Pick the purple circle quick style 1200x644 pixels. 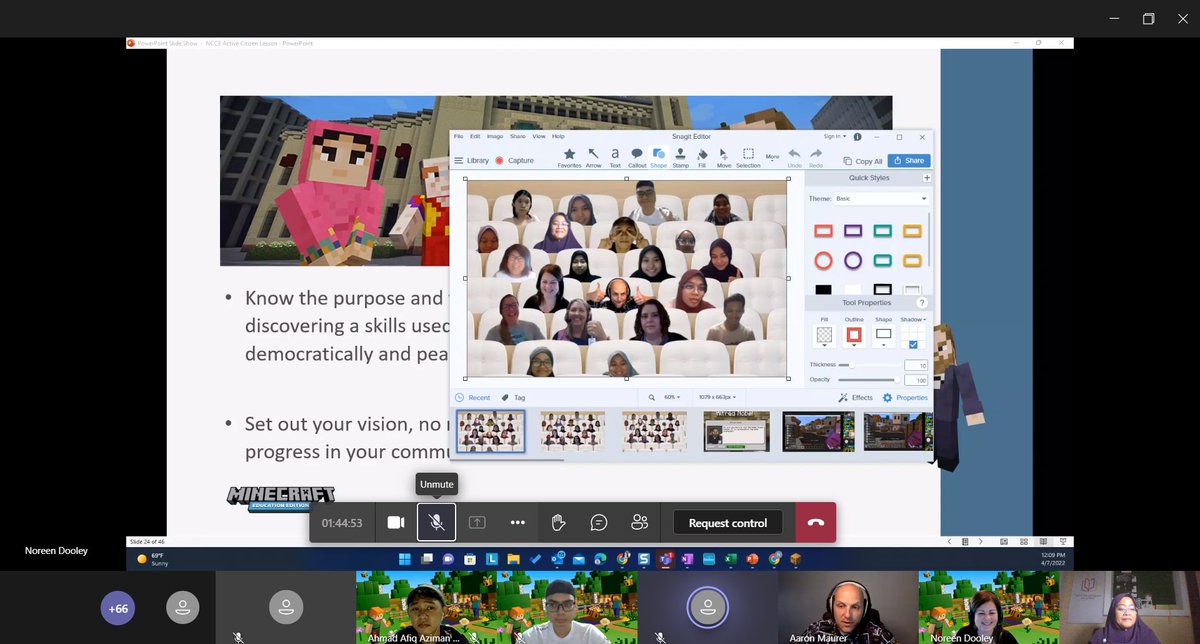coord(853,260)
